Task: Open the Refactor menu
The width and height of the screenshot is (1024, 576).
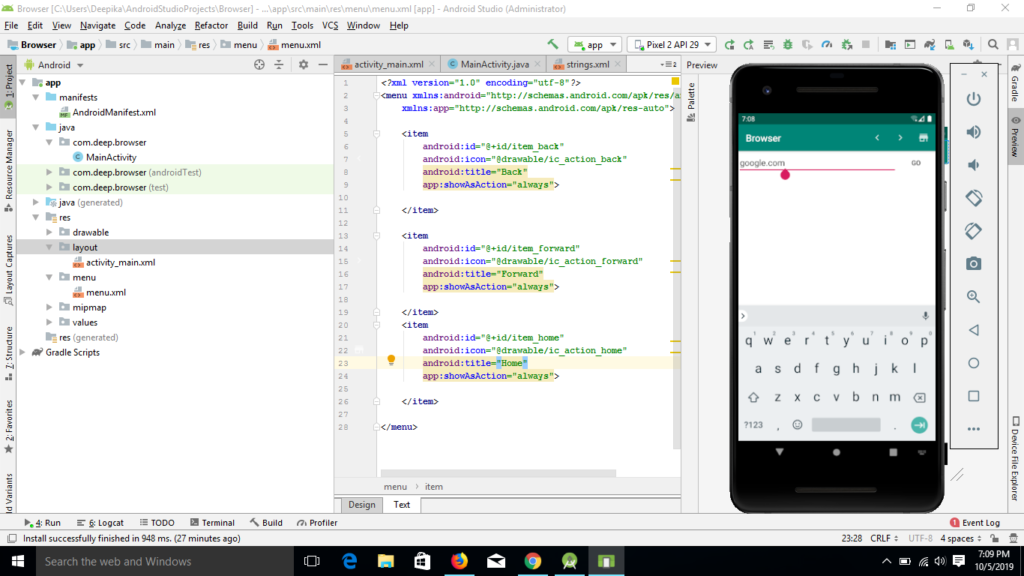Action: 211,25
